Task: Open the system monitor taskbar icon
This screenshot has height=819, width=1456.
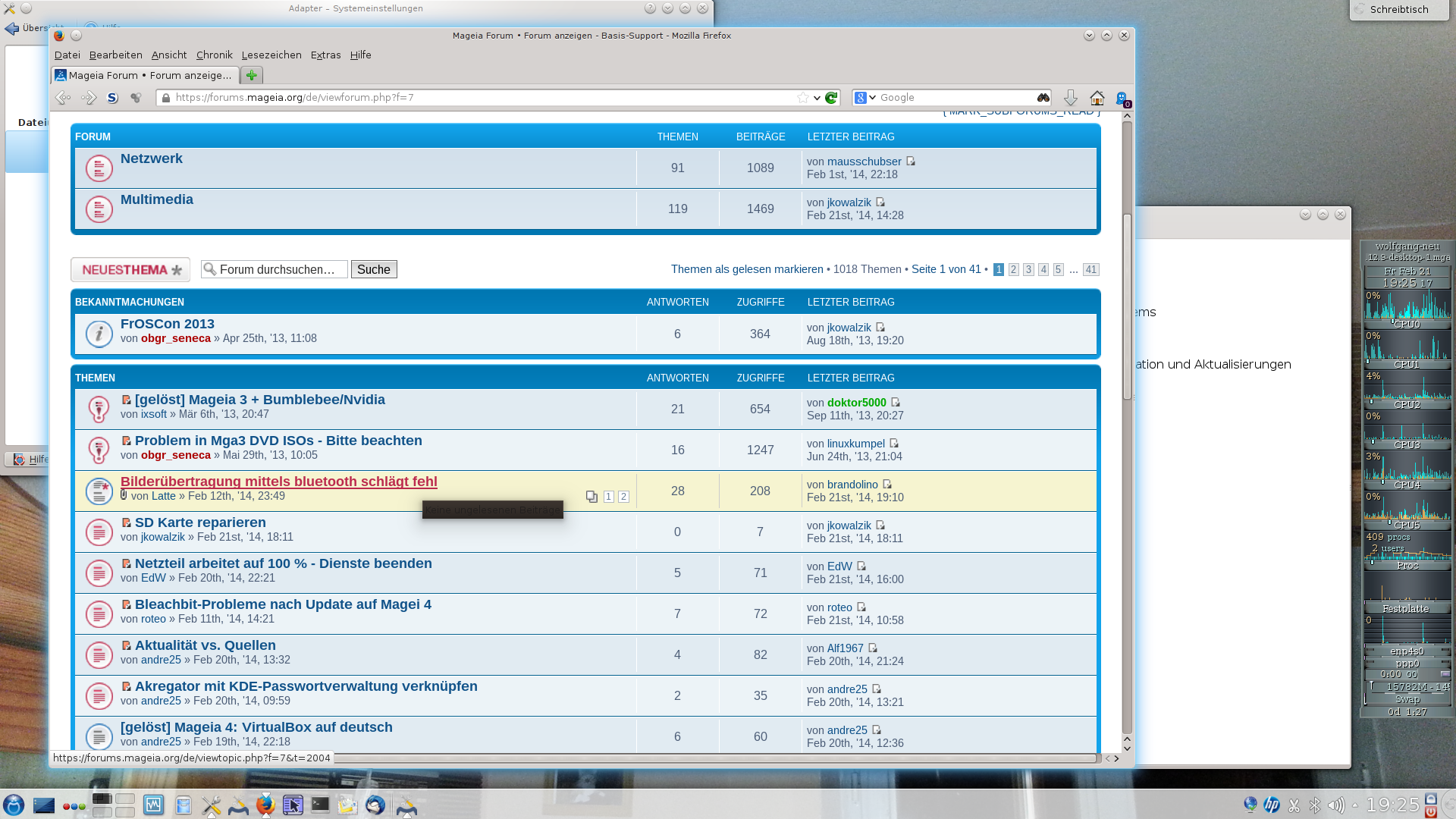Action: pyautogui.click(x=154, y=805)
